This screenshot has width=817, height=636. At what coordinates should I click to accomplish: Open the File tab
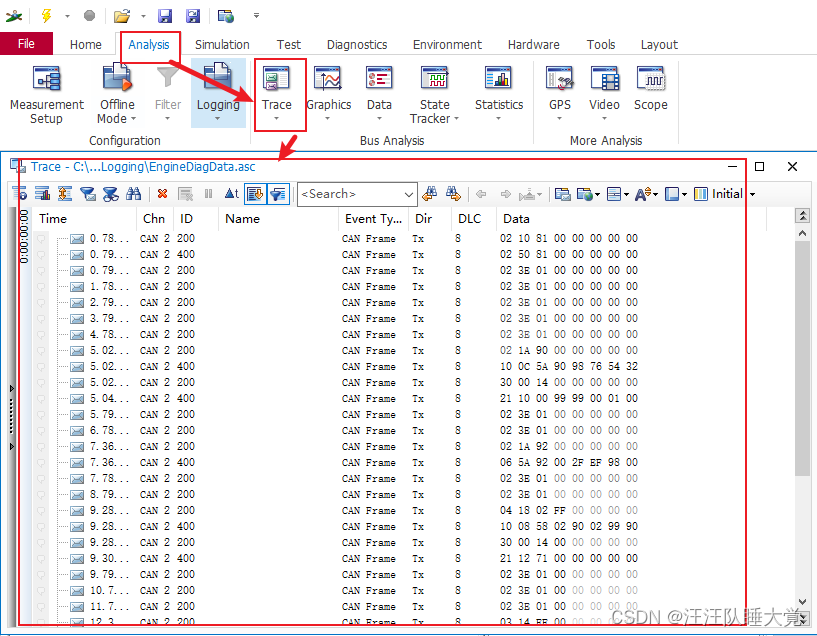coord(26,44)
